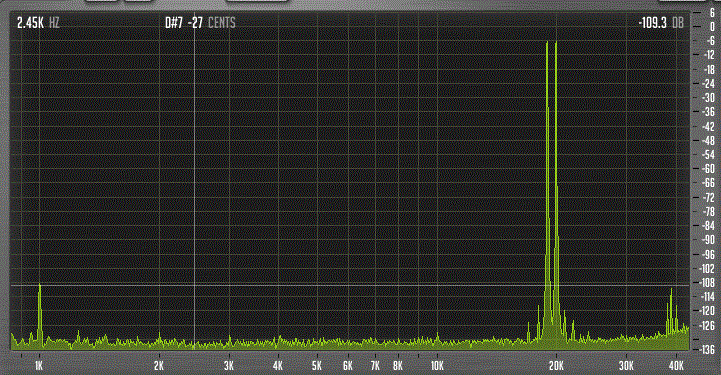Click the 20K frequency axis label
This screenshot has height=375, width=721.
pyautogui.click(x=556, y=366)
